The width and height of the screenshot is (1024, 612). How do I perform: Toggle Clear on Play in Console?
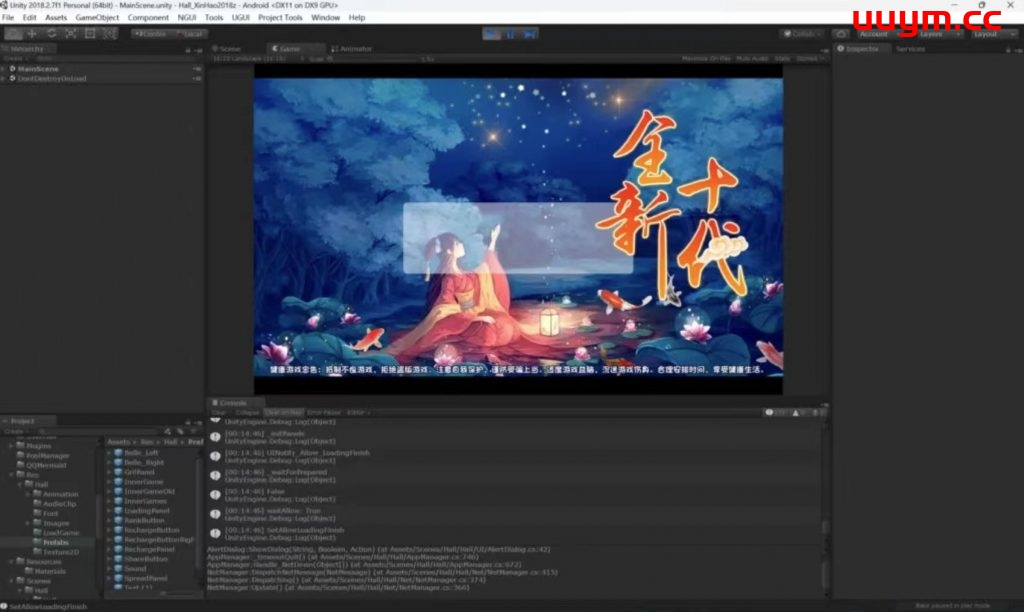pos(283,412)
